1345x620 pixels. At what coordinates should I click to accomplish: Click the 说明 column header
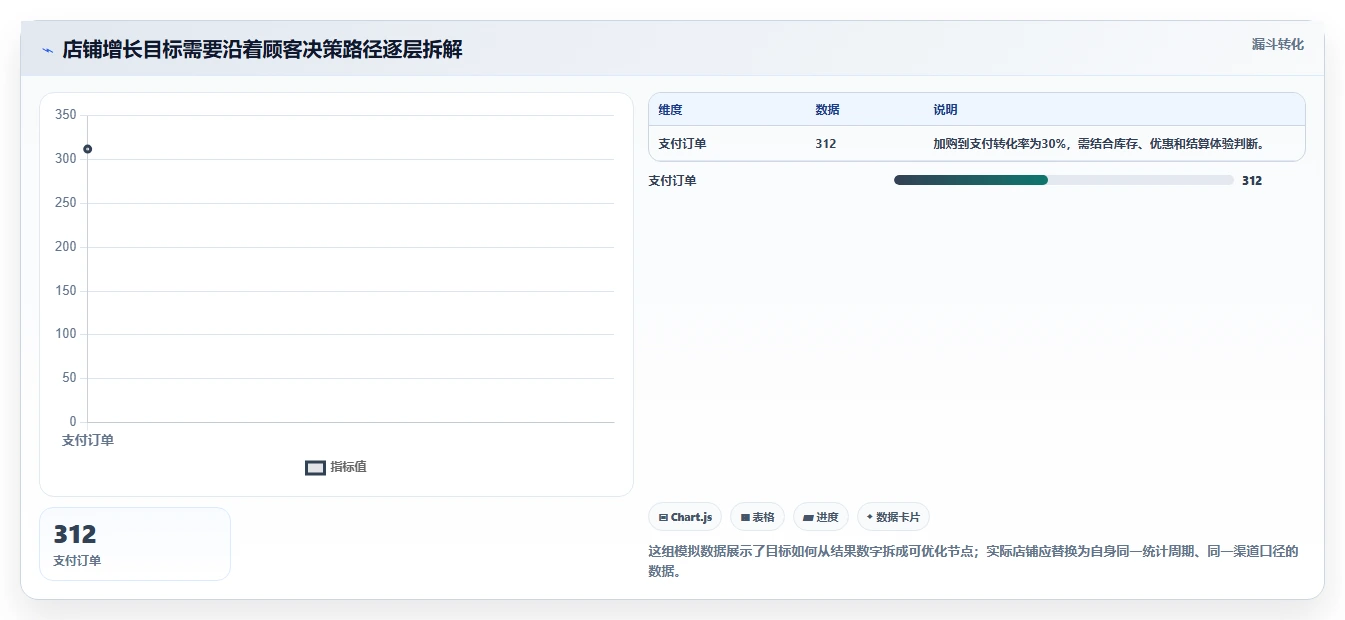[945, 110]
